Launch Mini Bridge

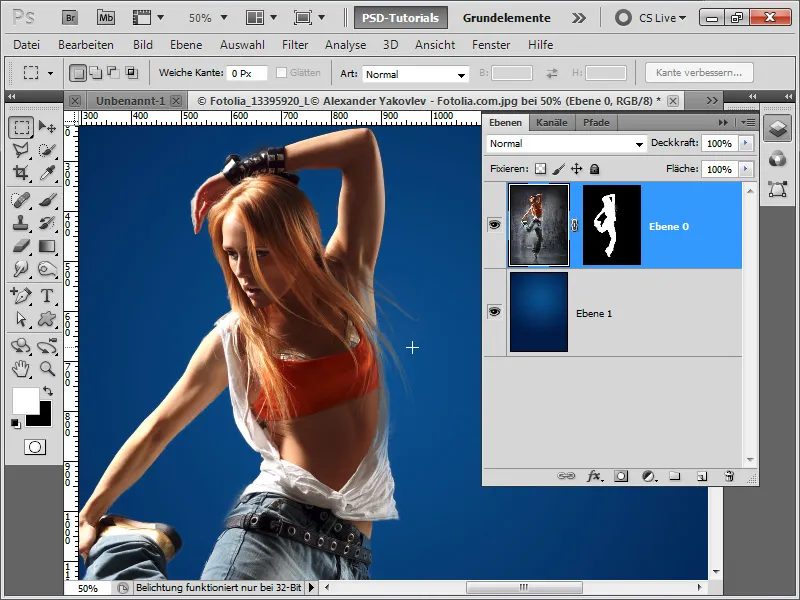[106, 18]
